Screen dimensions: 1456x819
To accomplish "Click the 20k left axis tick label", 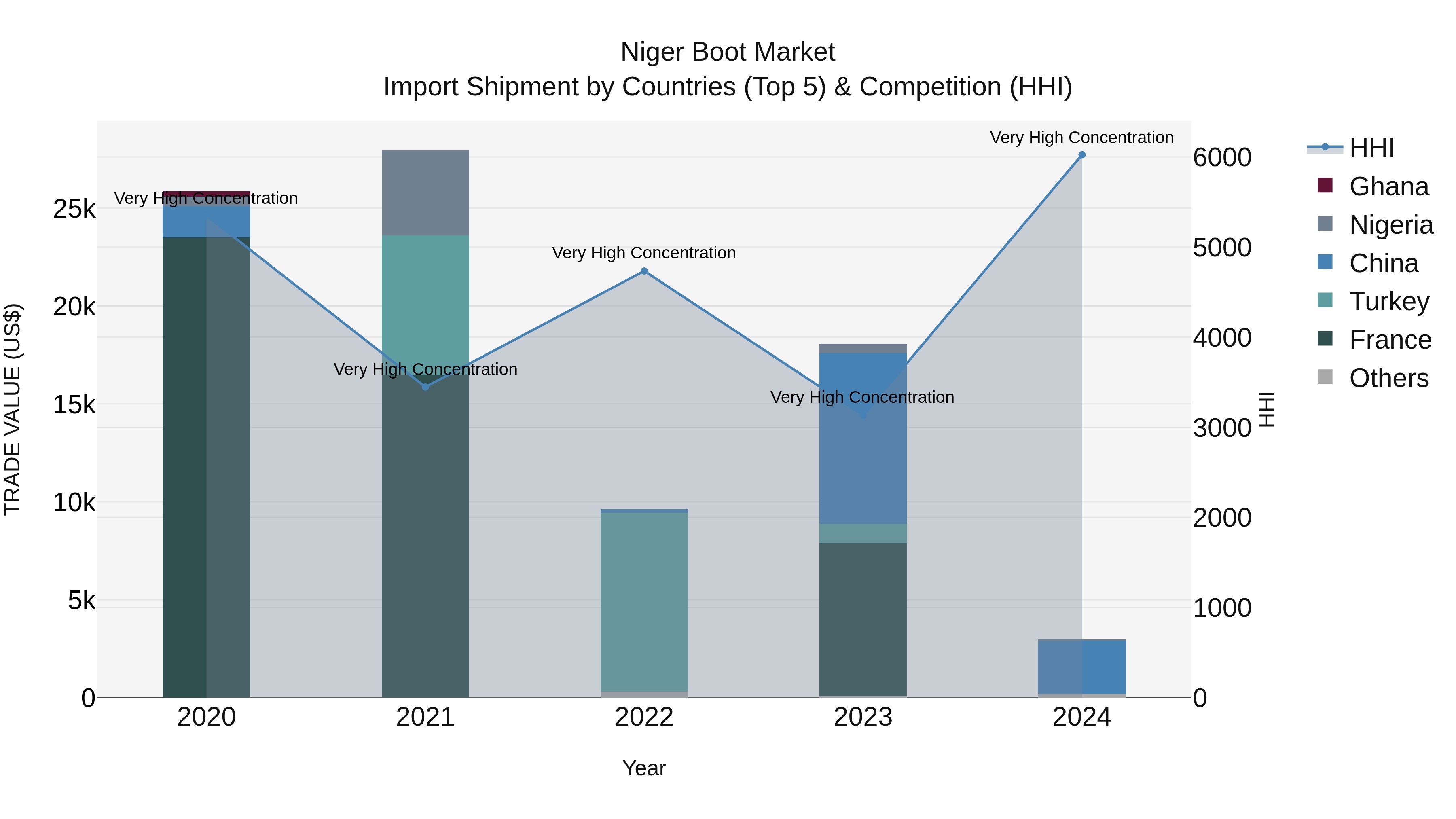I will [74, 307].
